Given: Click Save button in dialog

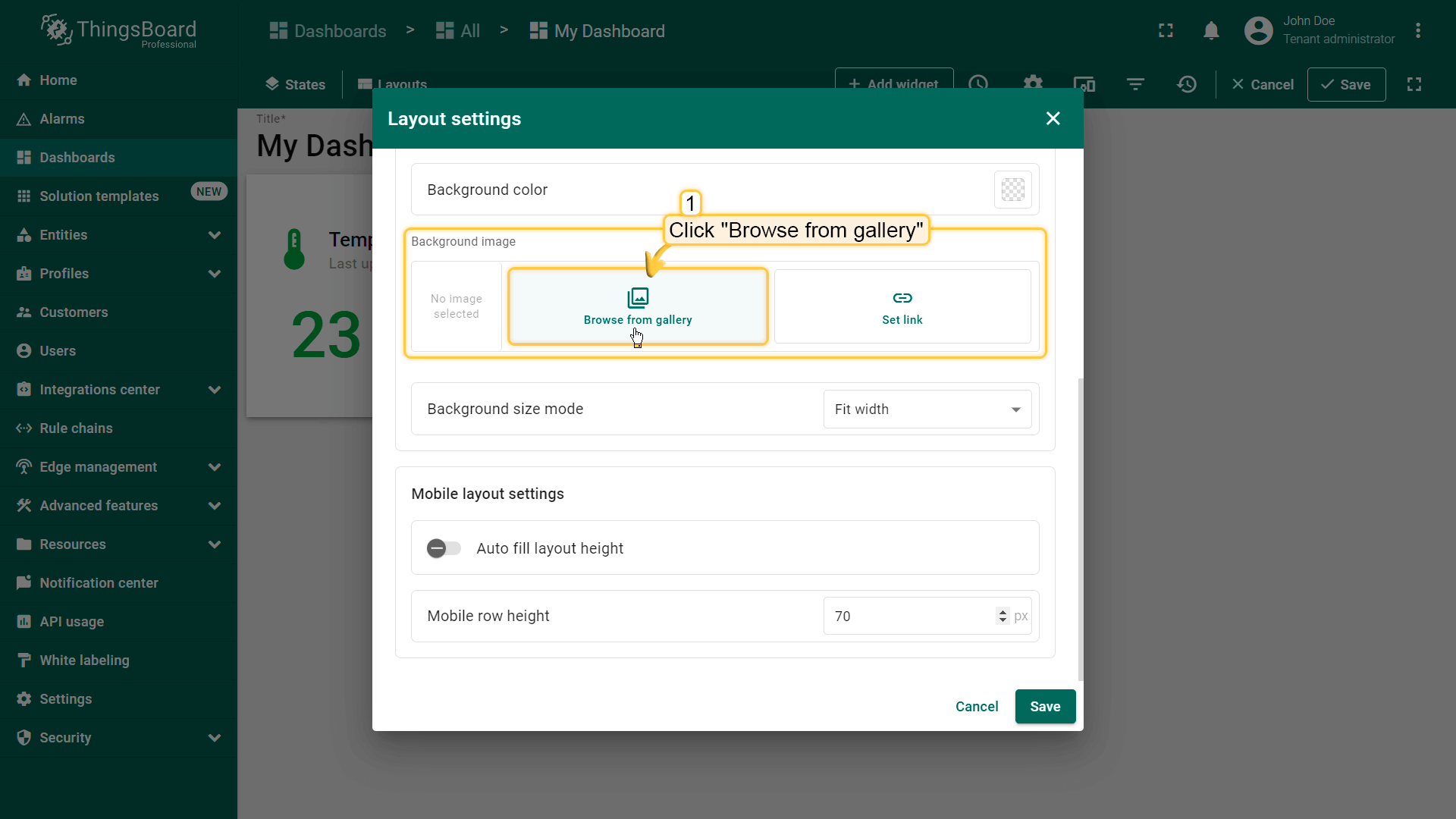Looking at the screenshot, I should click(x=1044, y=707).
